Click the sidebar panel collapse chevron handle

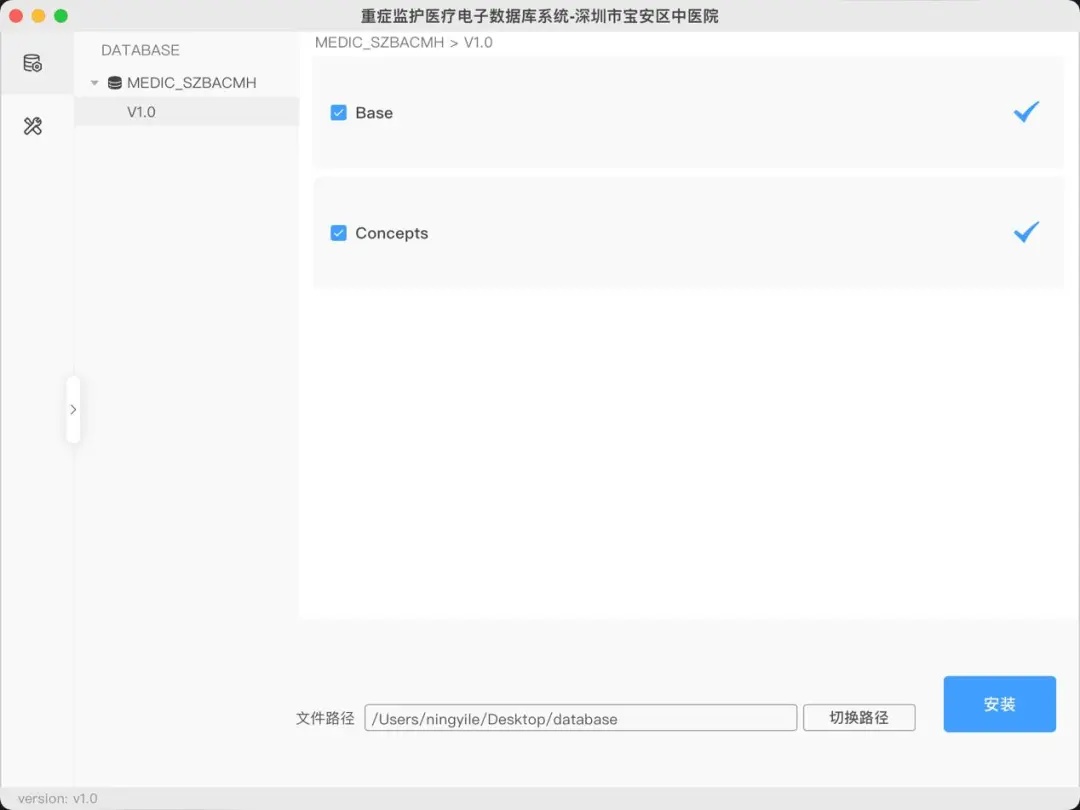73,409
